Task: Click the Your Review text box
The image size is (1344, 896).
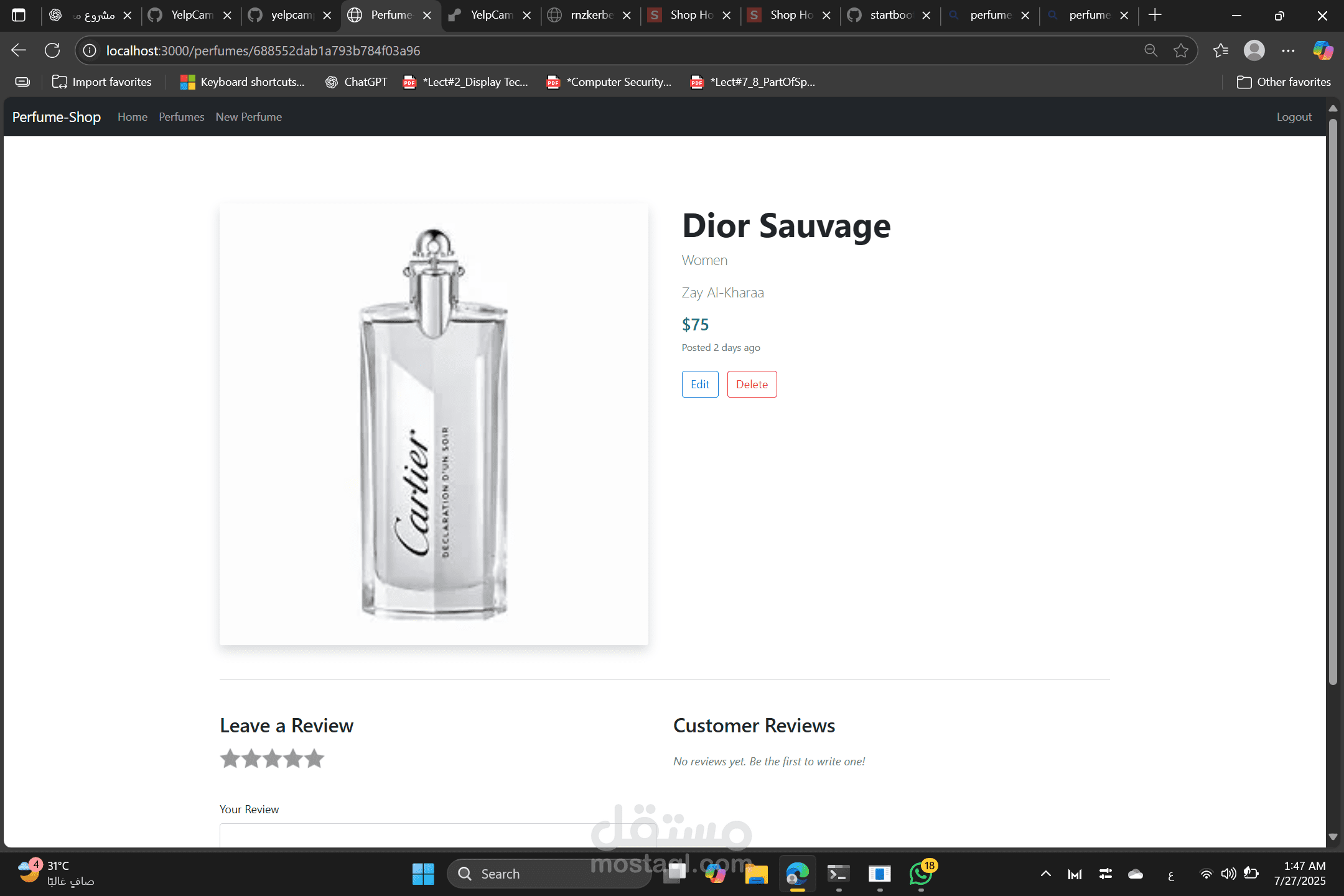Action: (x=437, y=836)
